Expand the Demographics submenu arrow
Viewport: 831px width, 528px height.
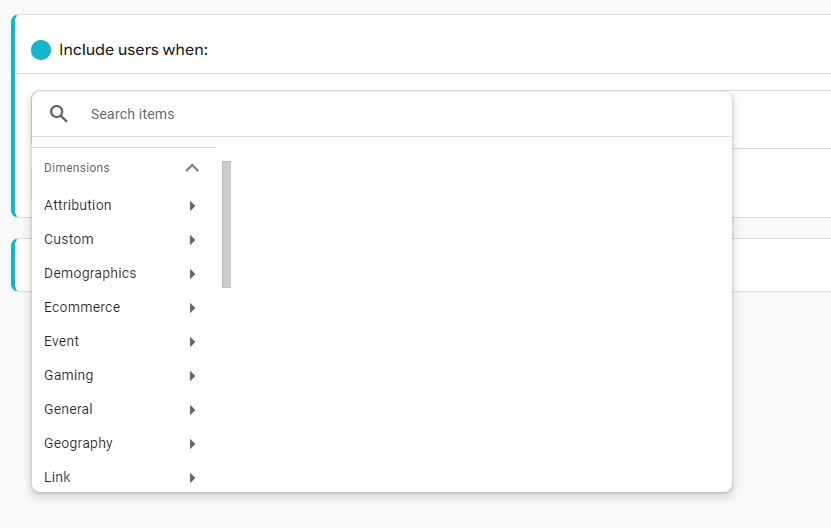click(x=192, y=274)
